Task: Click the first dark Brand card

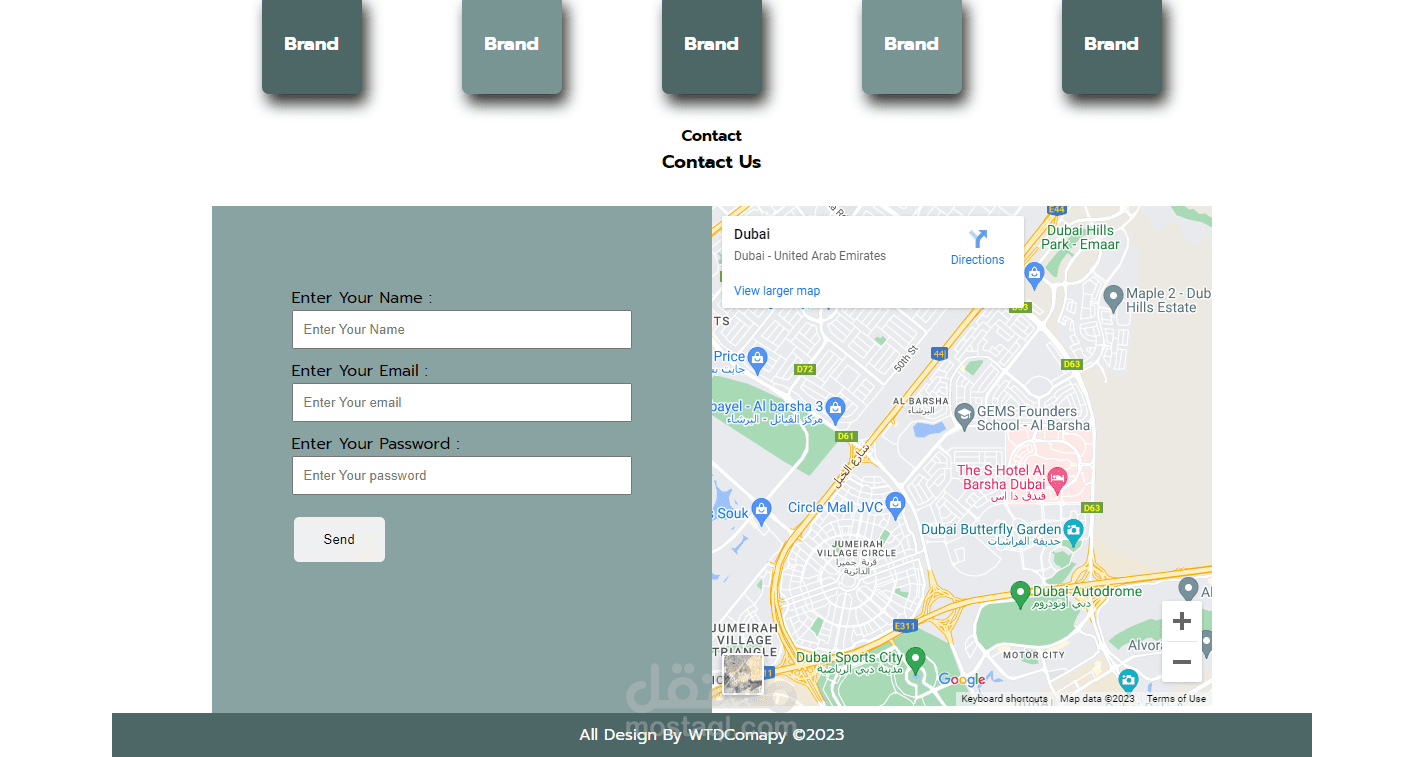Action: point(312,46)
